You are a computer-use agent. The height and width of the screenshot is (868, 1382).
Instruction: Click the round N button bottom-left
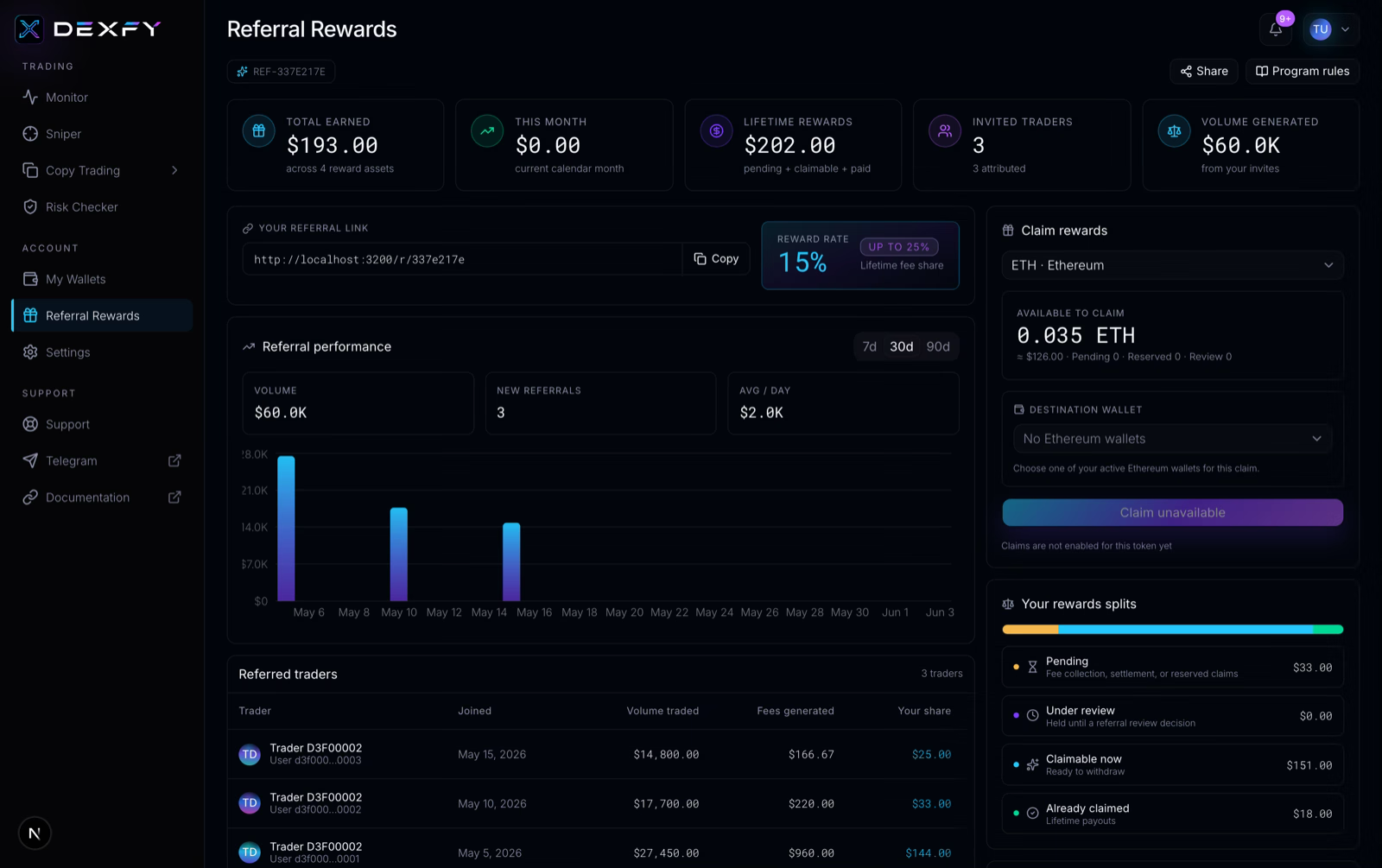pos(35,833)
